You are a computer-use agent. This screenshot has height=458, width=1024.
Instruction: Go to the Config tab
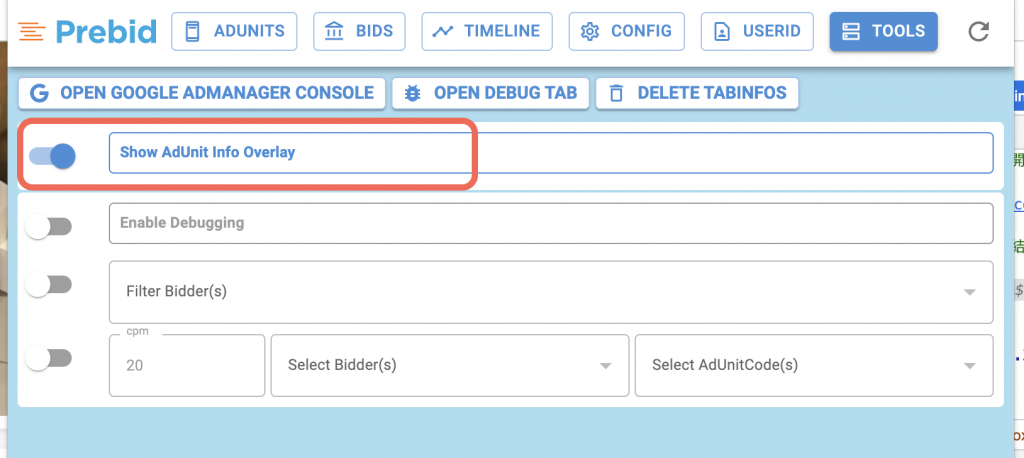[626, 31]
